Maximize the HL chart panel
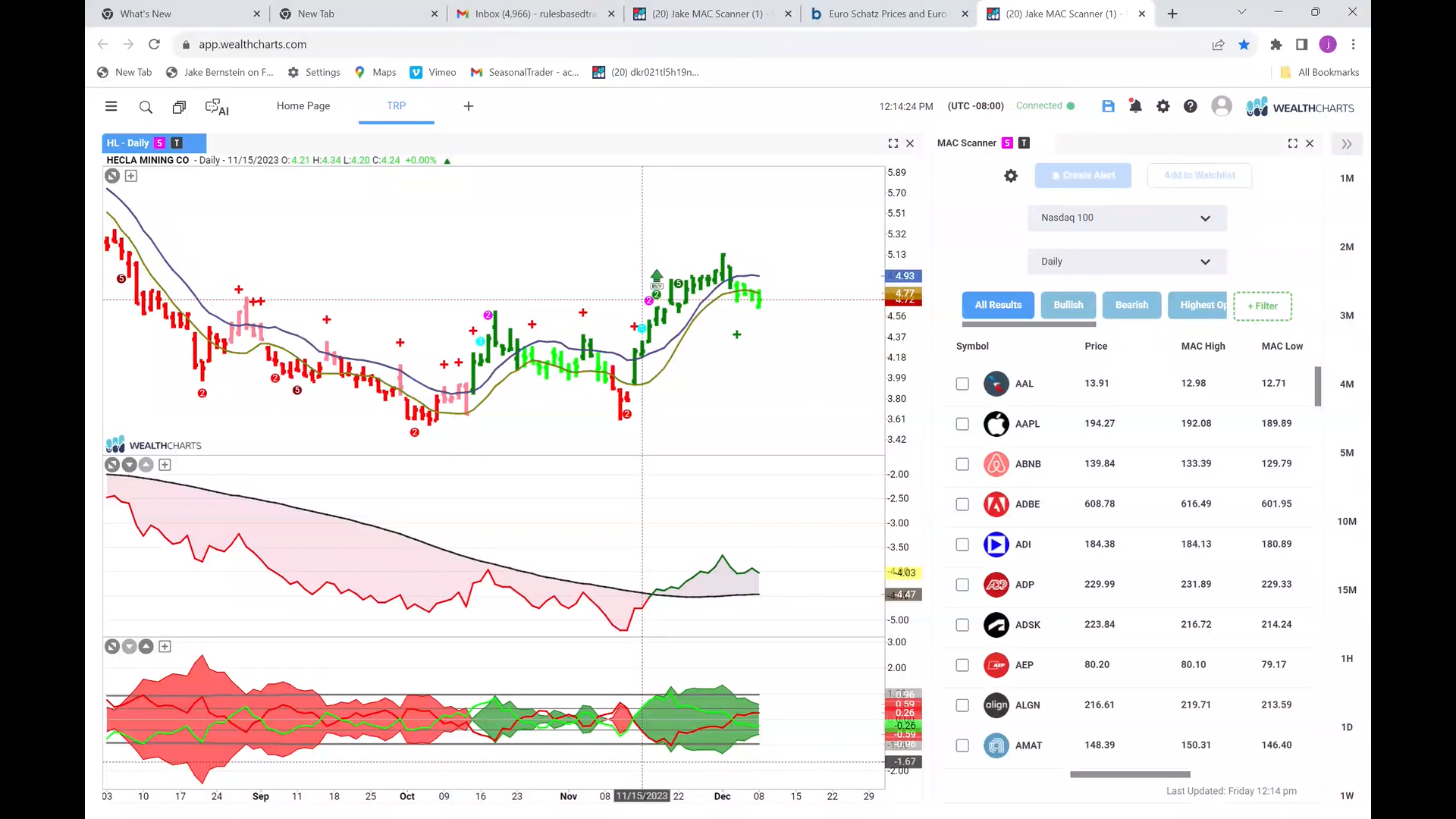The height and width of the screenshot is (819, 1456). coord(893,143)
